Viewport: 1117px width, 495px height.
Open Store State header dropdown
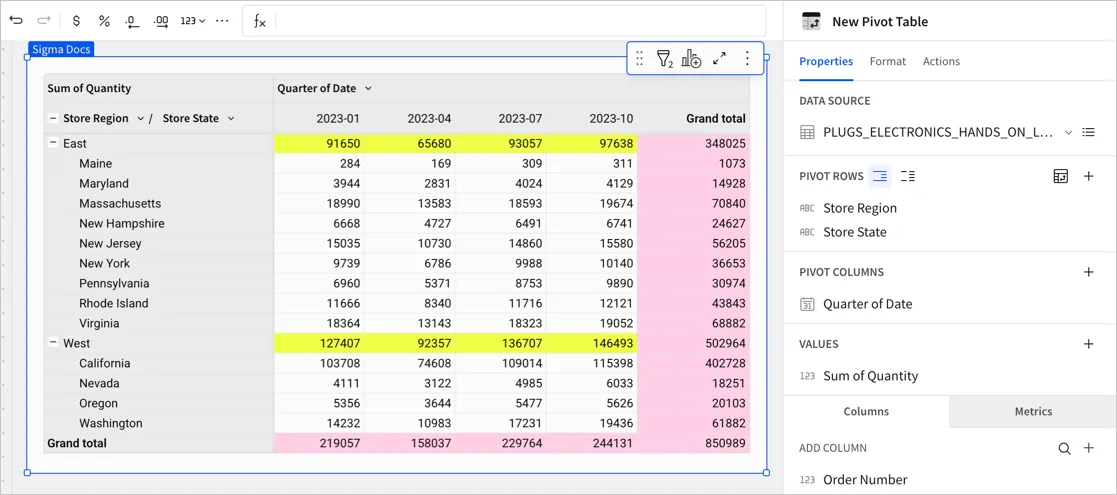click(x=231, y=118)
